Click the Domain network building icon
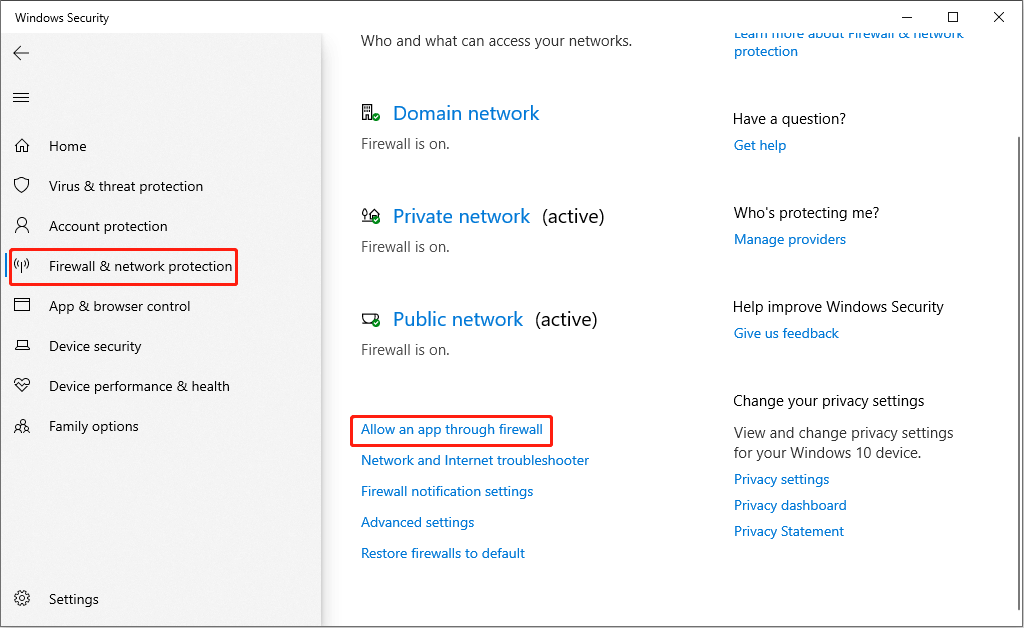The width and height of the screenshot is (1024, 628). tap(370, 113)
